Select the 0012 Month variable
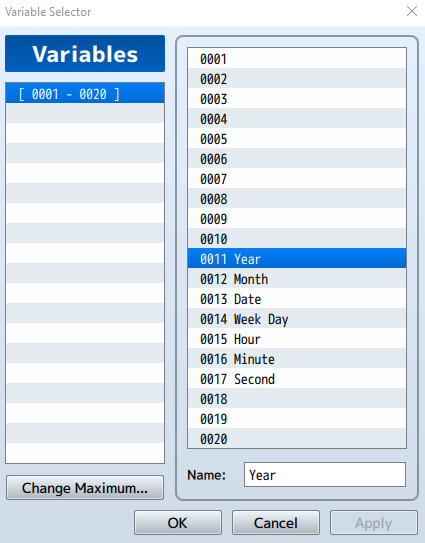425x543 pixels. [297, 278]
